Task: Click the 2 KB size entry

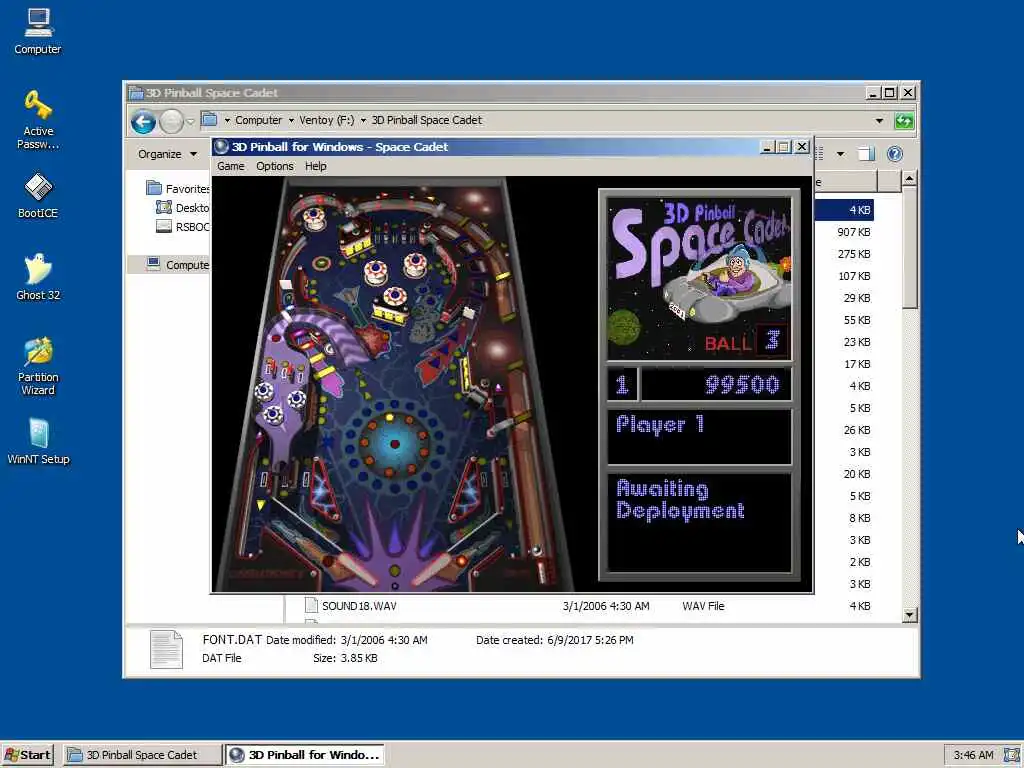Action: (859, 562)
